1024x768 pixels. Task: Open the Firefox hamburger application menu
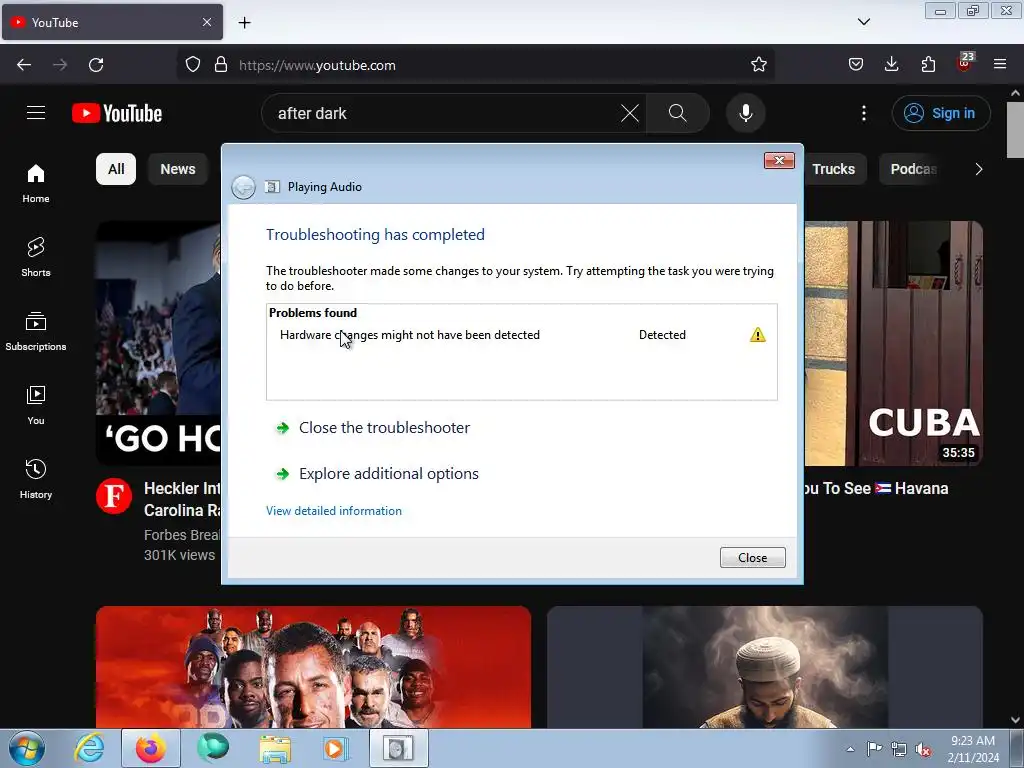1000,65
